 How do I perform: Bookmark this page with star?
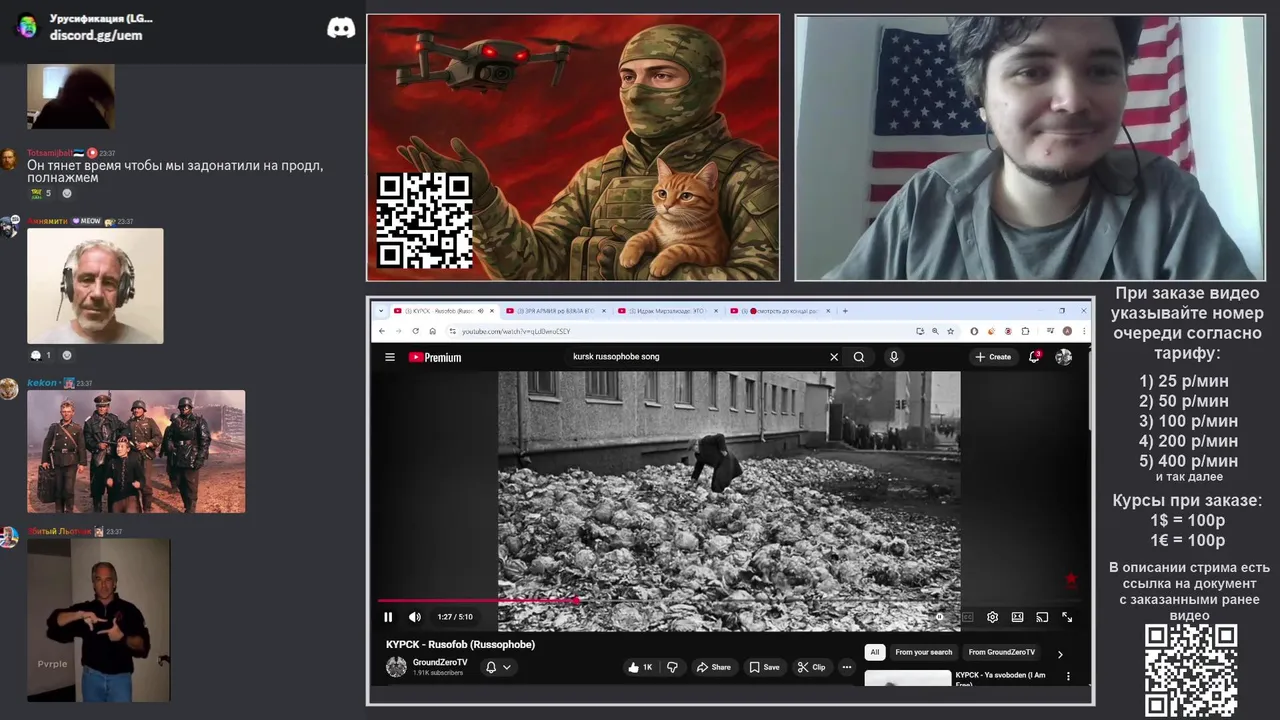click(951, 331)
